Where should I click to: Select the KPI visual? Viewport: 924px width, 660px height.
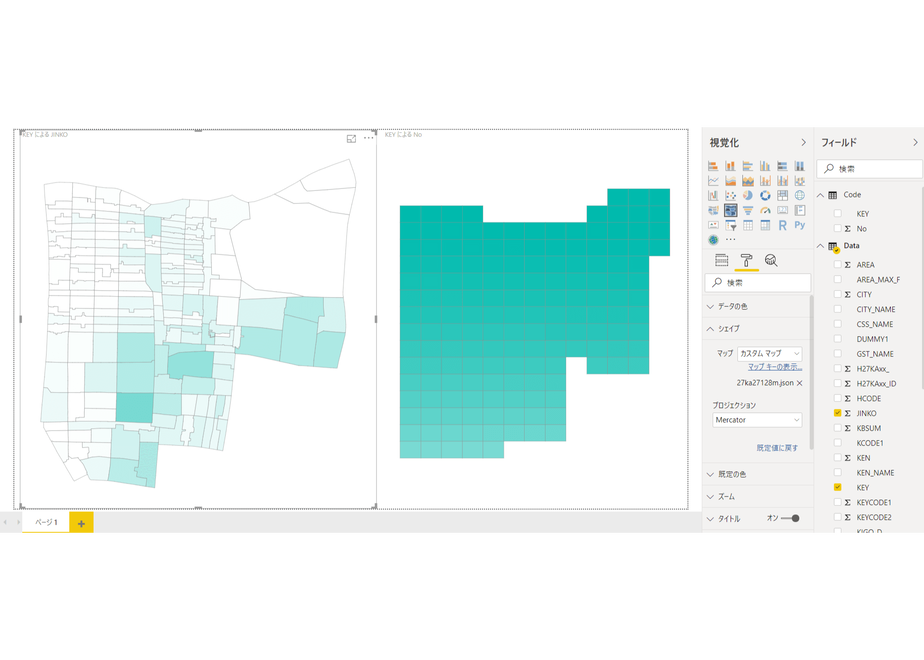coord(713,225)
